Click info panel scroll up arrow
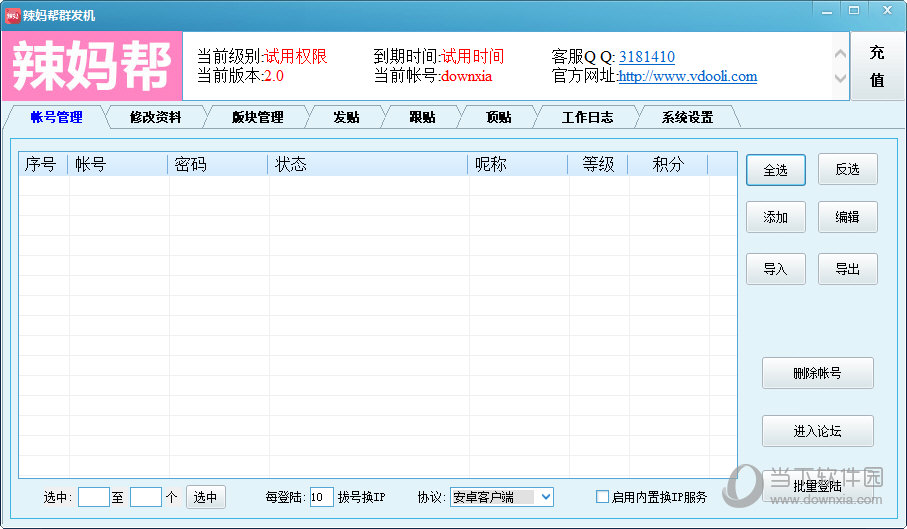This screenshot has height=529, width=907. pyautogui.click(x=840, y=54)
